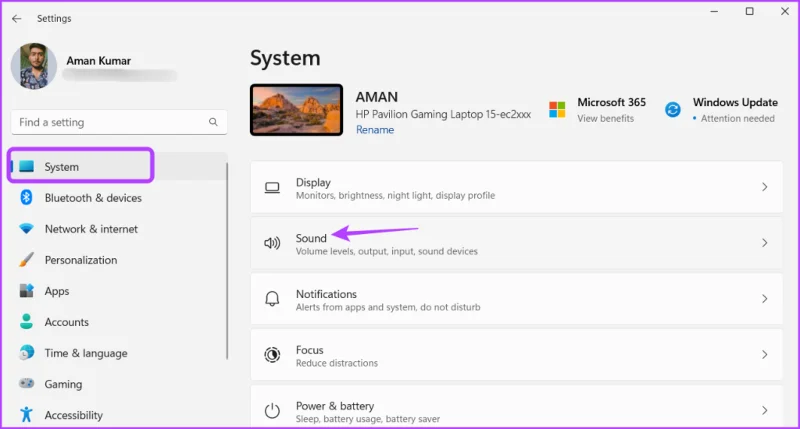Click the Notifications bell icon
Screen dimensions: 800x429
click(x=272, y=299)
